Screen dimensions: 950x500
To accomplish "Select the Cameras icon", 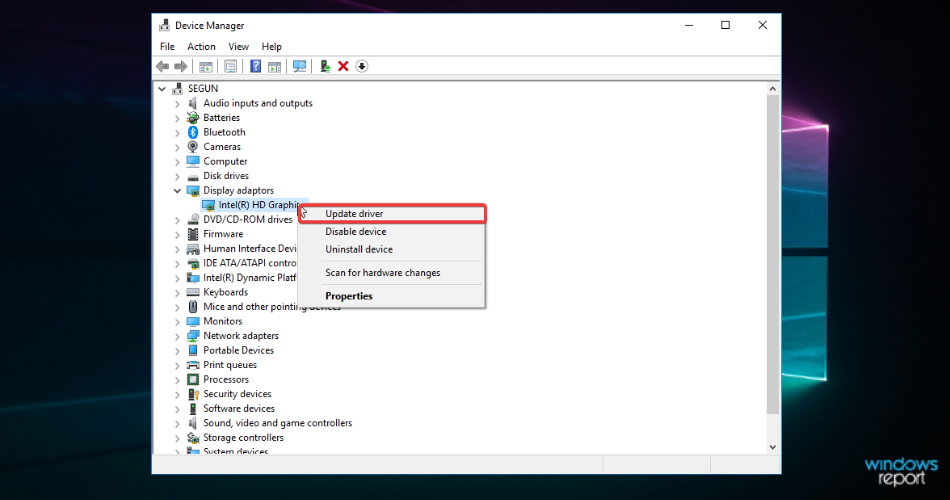I will (x=193, y=147).
